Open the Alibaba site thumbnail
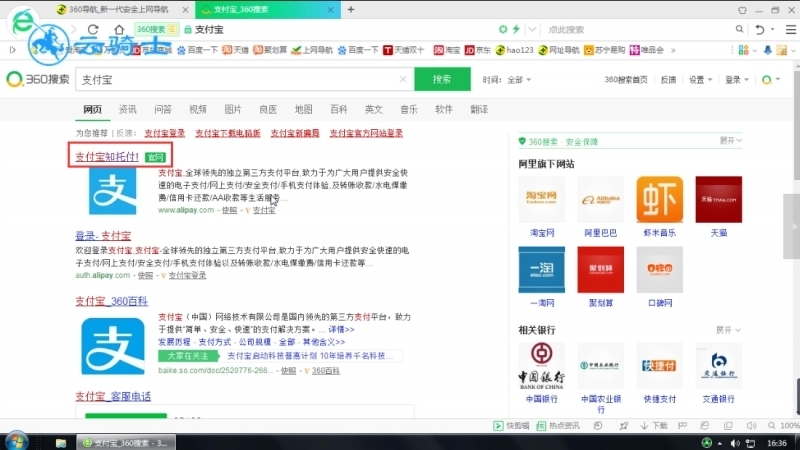The image size is (800, 450). tap(601, 199)
